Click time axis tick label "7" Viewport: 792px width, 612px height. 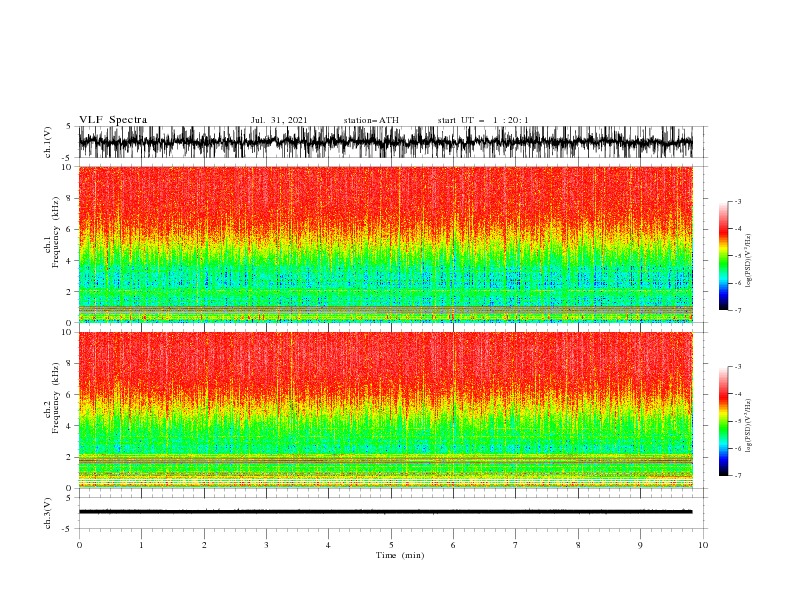[516, 545]
